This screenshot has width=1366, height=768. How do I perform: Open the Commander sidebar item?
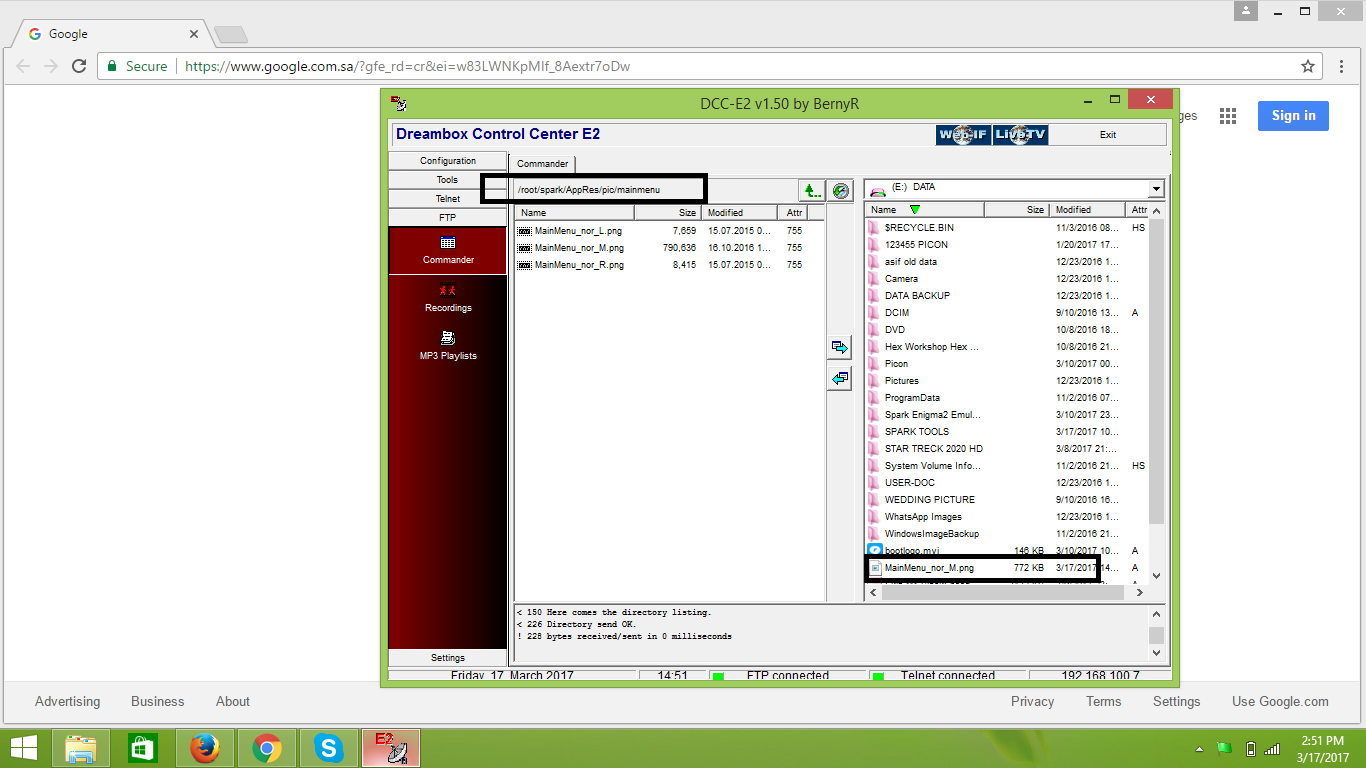tap(448, 250)
